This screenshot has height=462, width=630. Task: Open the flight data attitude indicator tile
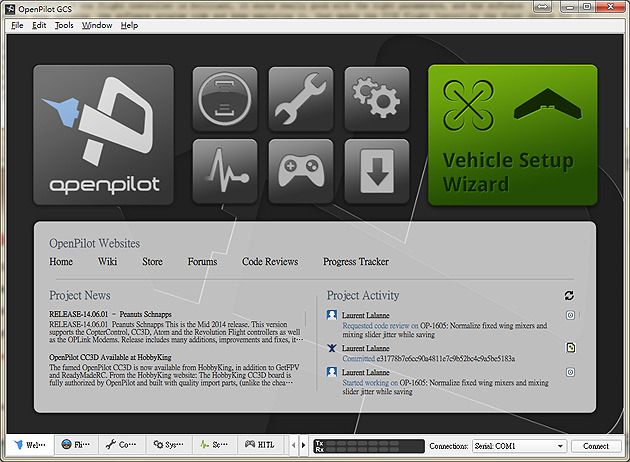tap(225, 99)
